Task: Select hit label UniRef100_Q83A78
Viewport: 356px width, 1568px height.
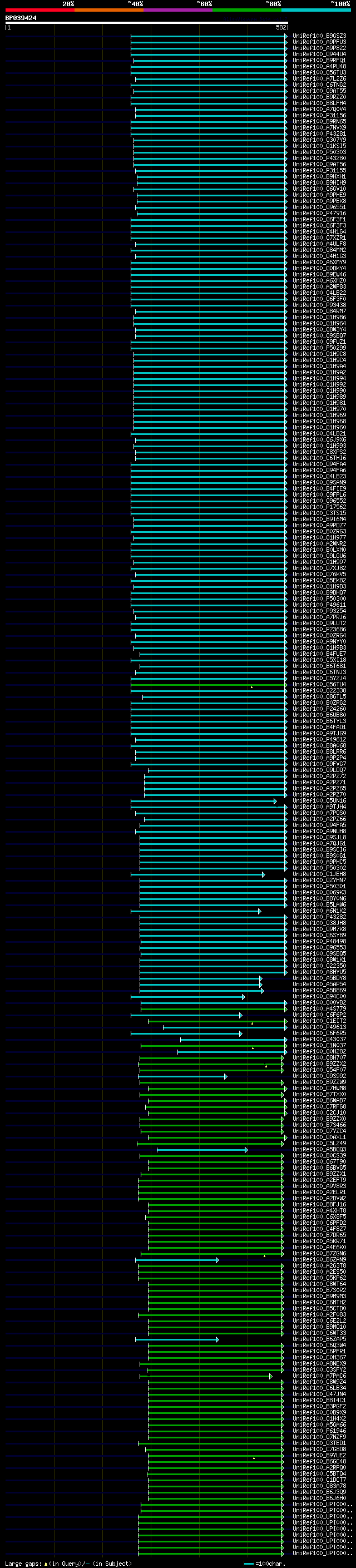Action: point(319,1486)
